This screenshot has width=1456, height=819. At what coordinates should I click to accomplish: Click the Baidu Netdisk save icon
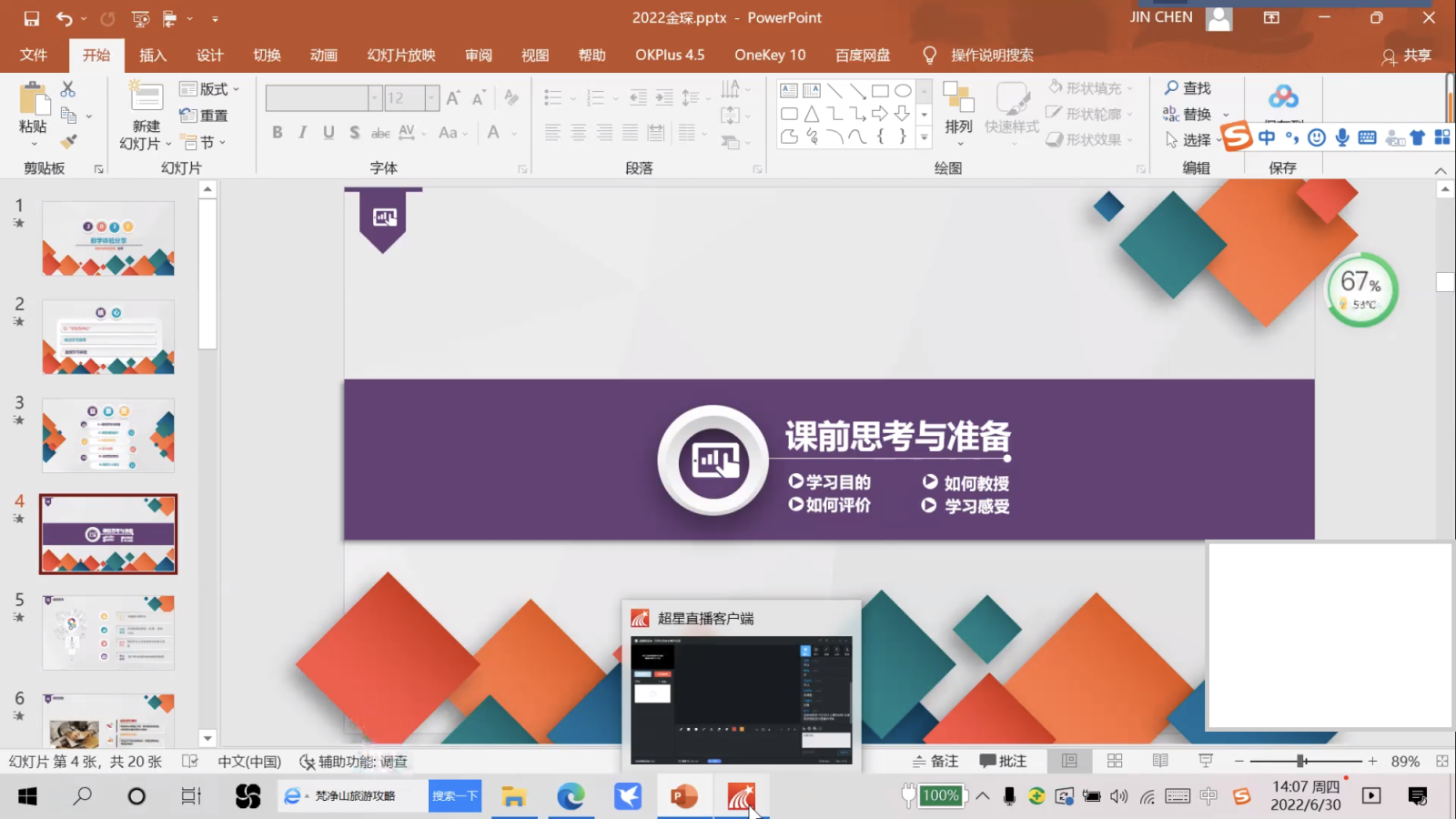1283,96
